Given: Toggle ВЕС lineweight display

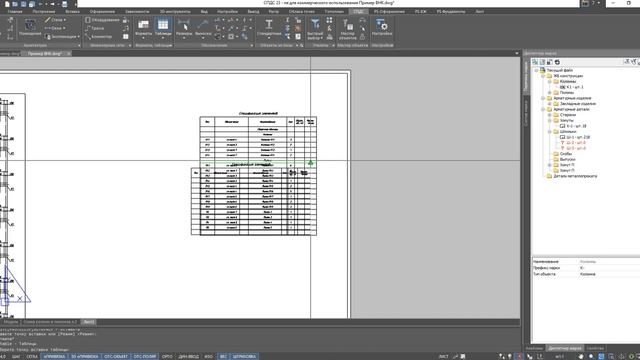Looking at the screenshot, I should pyautogui.click(x=223, y=356).
